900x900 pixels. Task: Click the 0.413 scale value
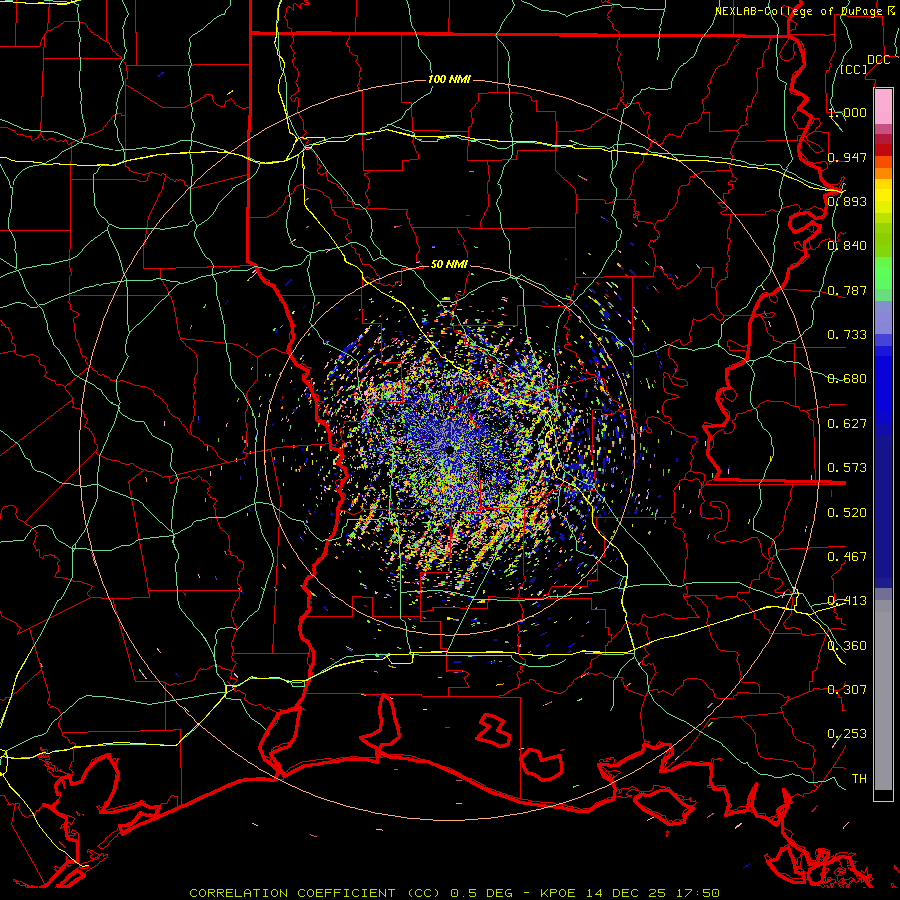click(x=847, y=600)
